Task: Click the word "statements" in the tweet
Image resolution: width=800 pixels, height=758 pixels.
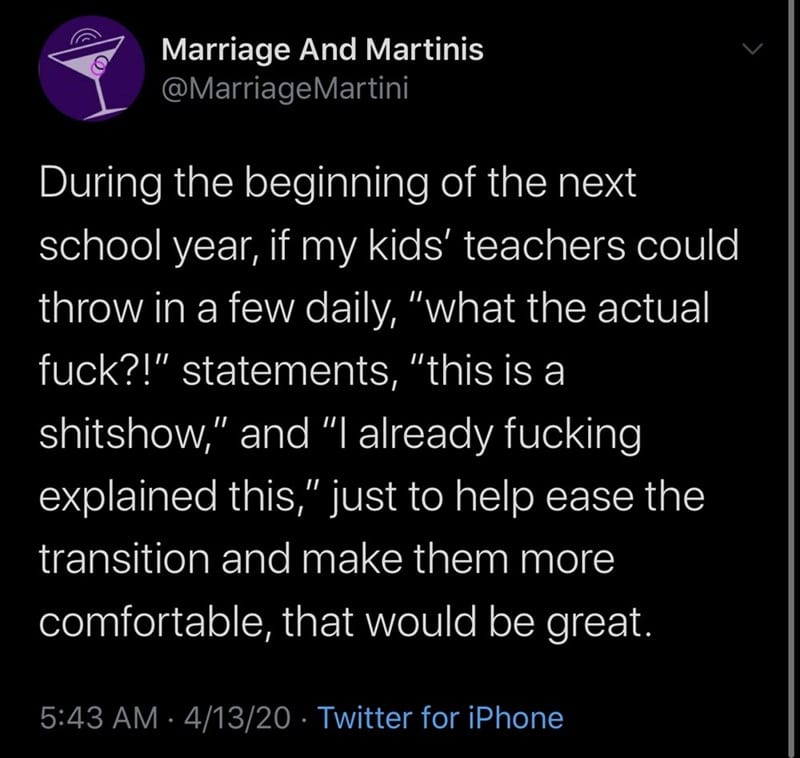Action: coord(286,371)
